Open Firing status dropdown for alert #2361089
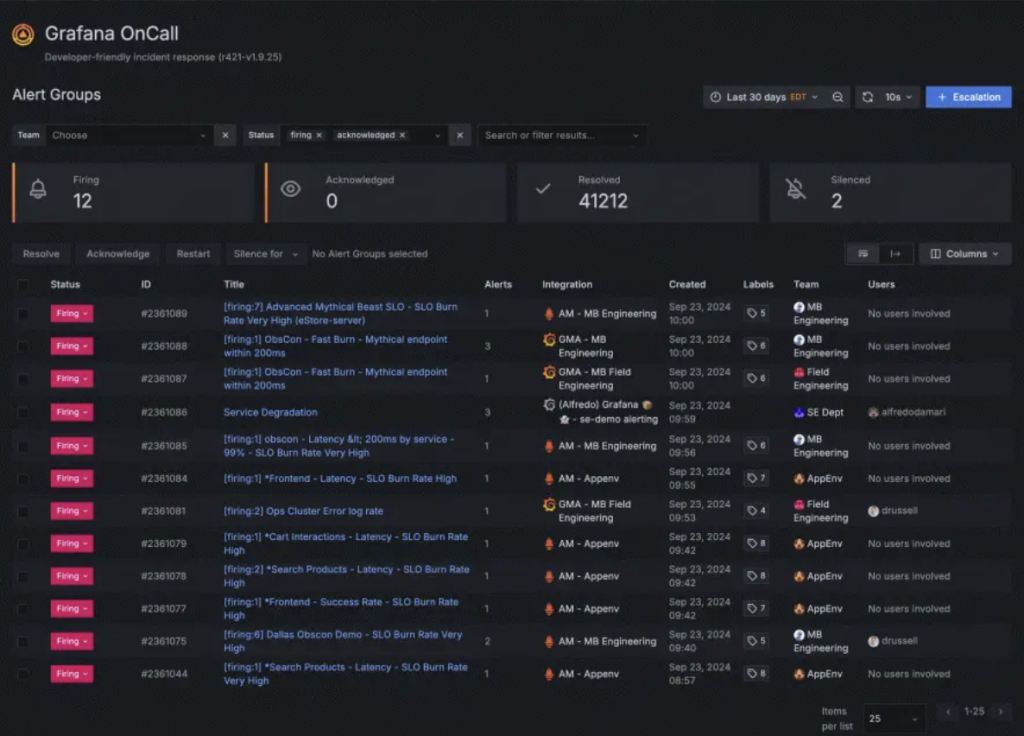1024x736 pixels. click(72, 313)
